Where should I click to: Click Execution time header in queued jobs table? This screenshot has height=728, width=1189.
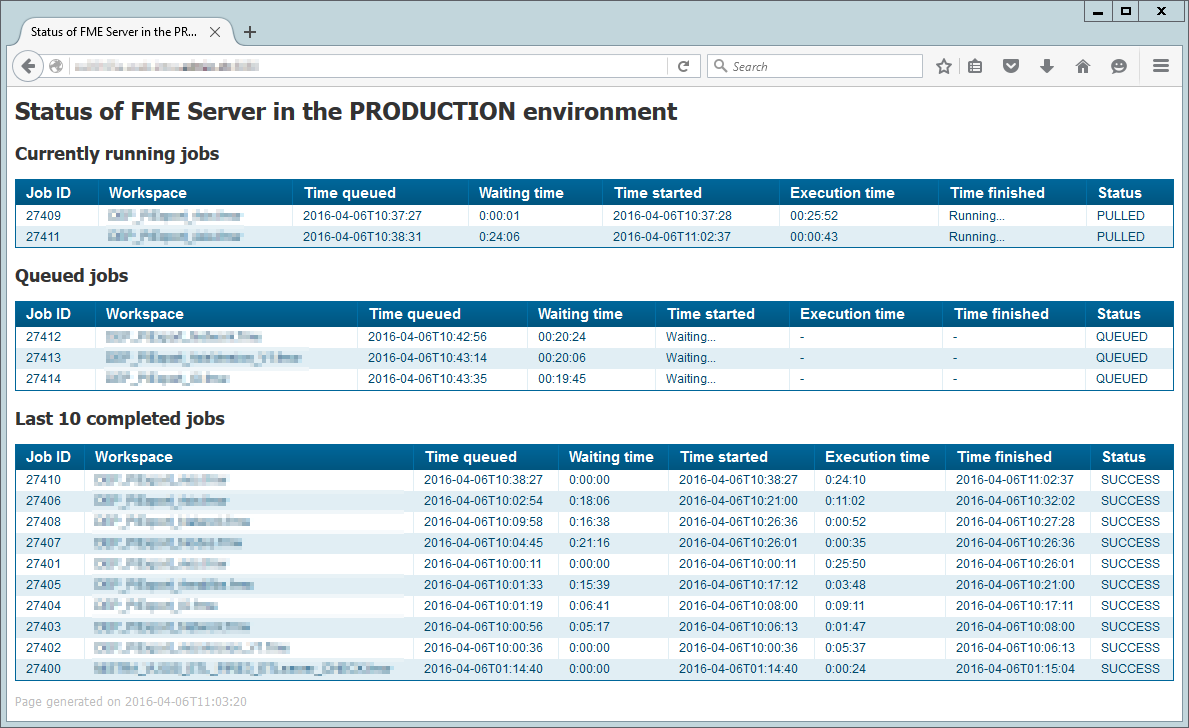(x=852, y=314)
